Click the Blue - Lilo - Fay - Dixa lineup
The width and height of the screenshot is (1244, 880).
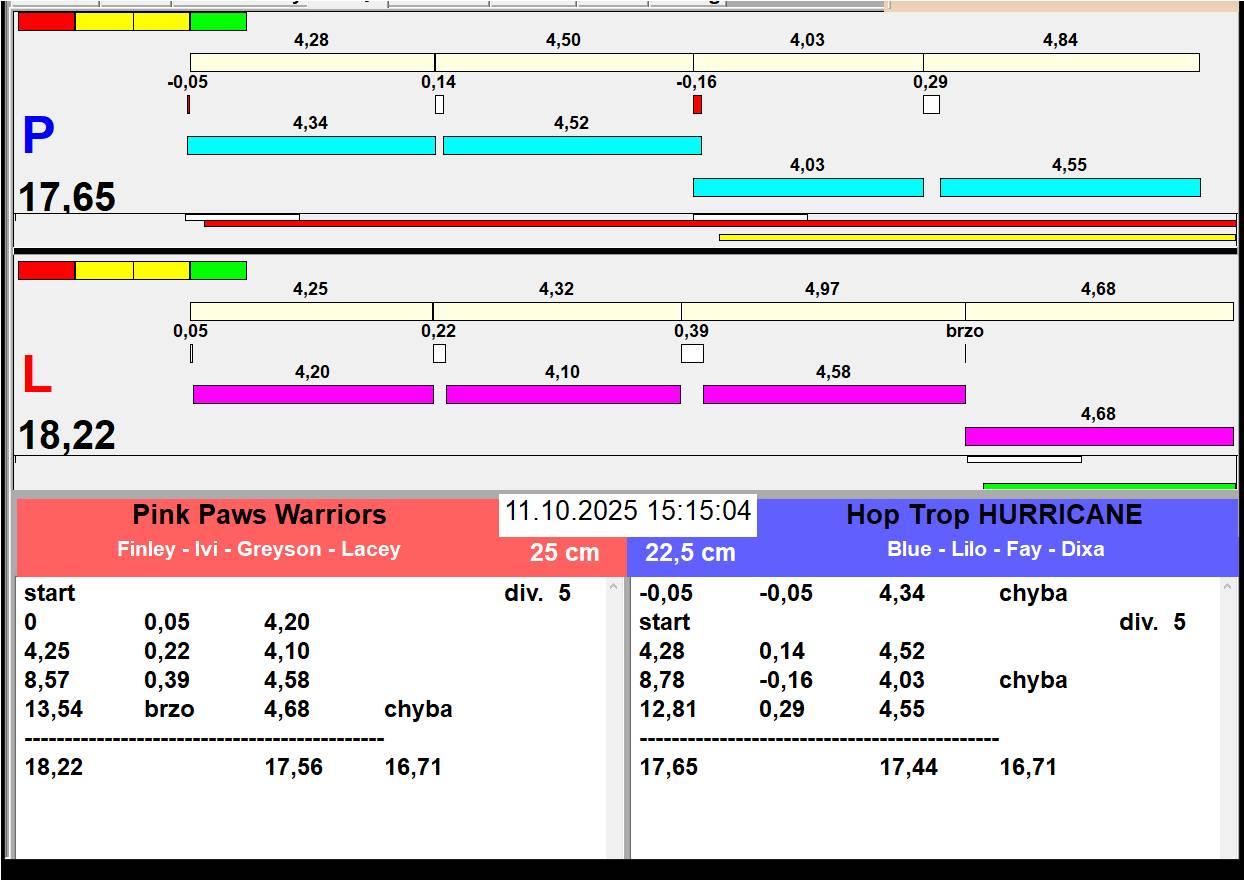point(996,549)
